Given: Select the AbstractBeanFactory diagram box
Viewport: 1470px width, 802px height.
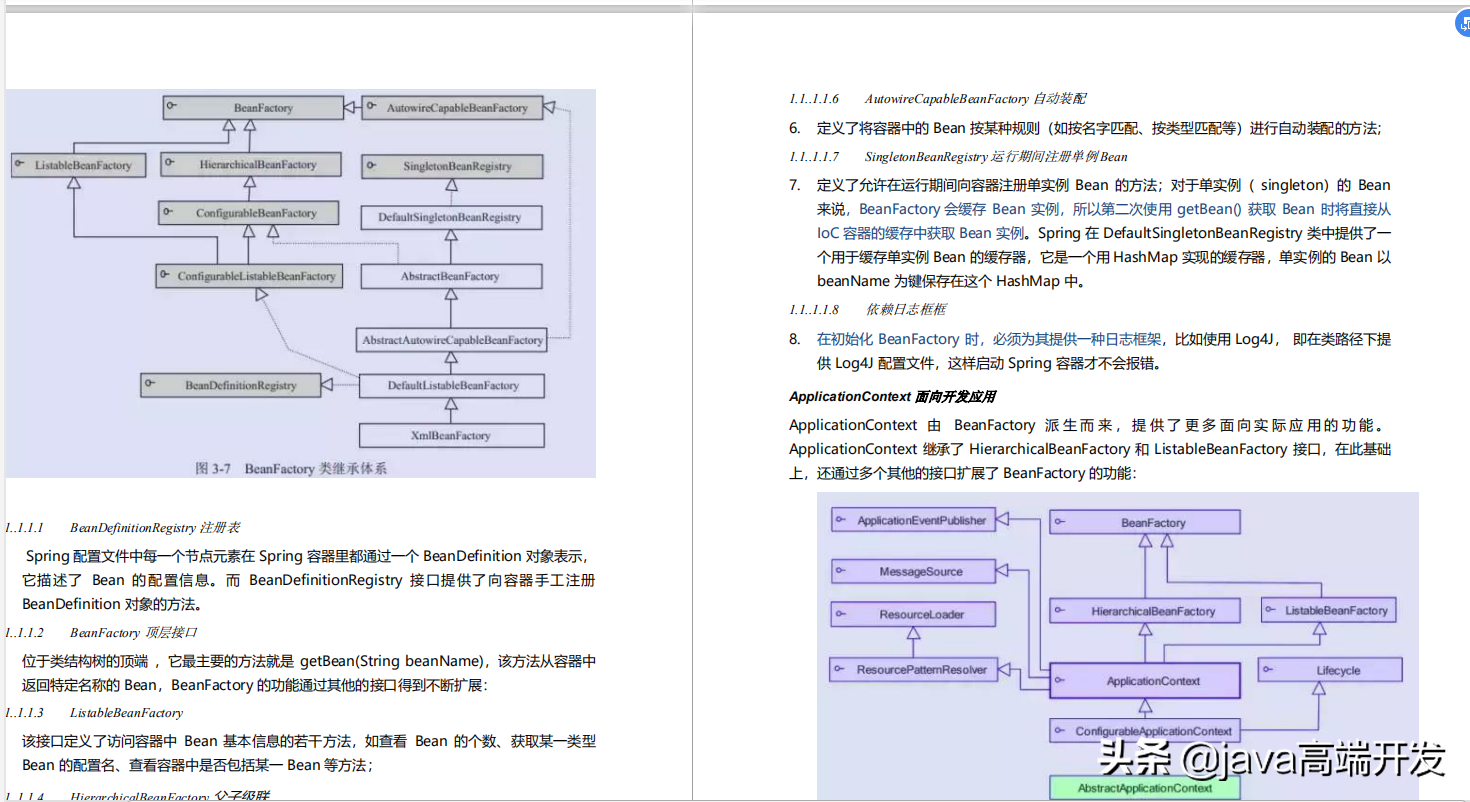Looking at the screenshot, I should [451, 276].
